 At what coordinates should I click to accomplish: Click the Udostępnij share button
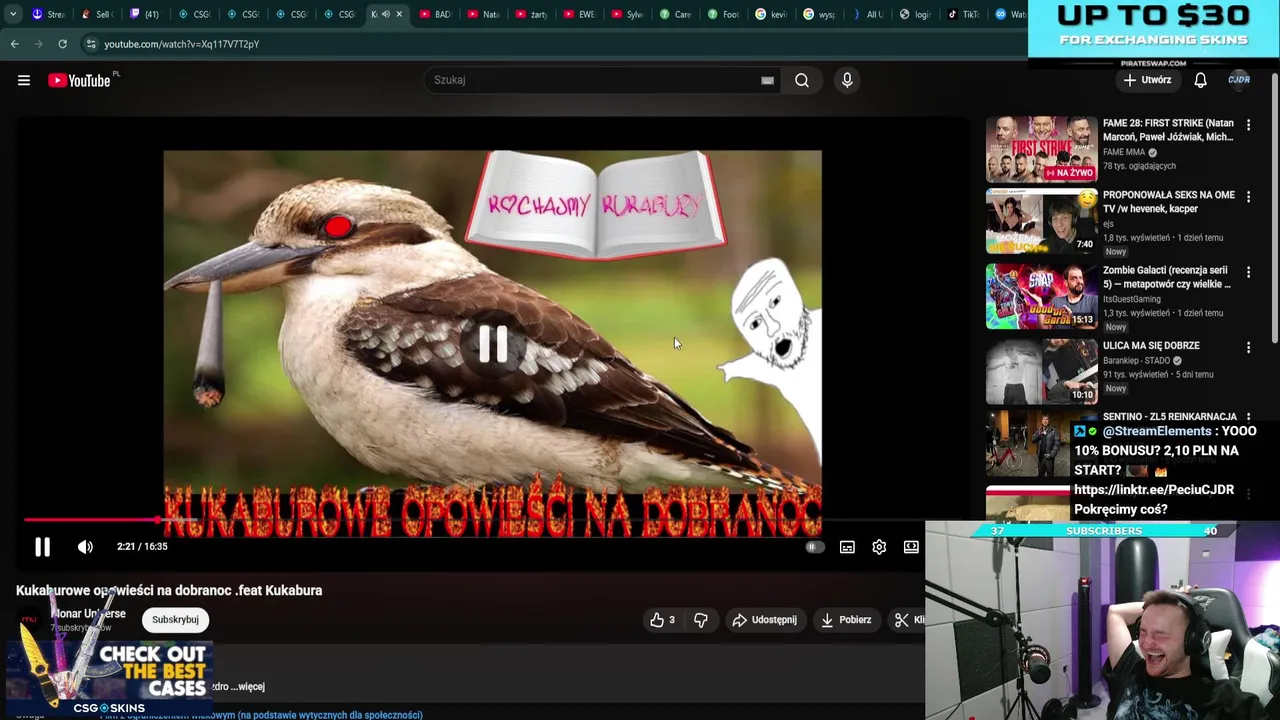[x=764, y=620]
